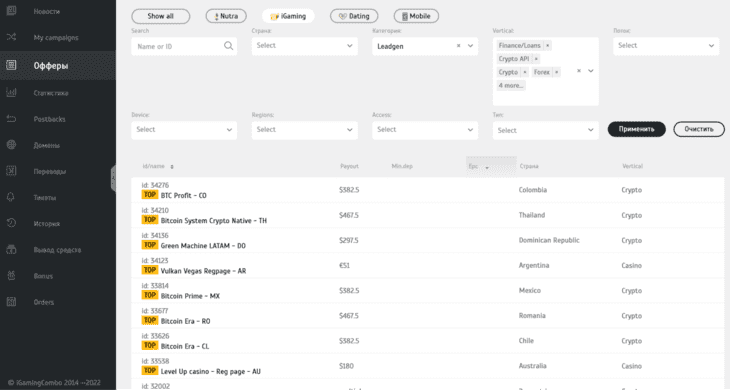The width and height of the screenshot is (730, 390).
Task: Click the Офферы list icon
Action: (x=11, y=65)
